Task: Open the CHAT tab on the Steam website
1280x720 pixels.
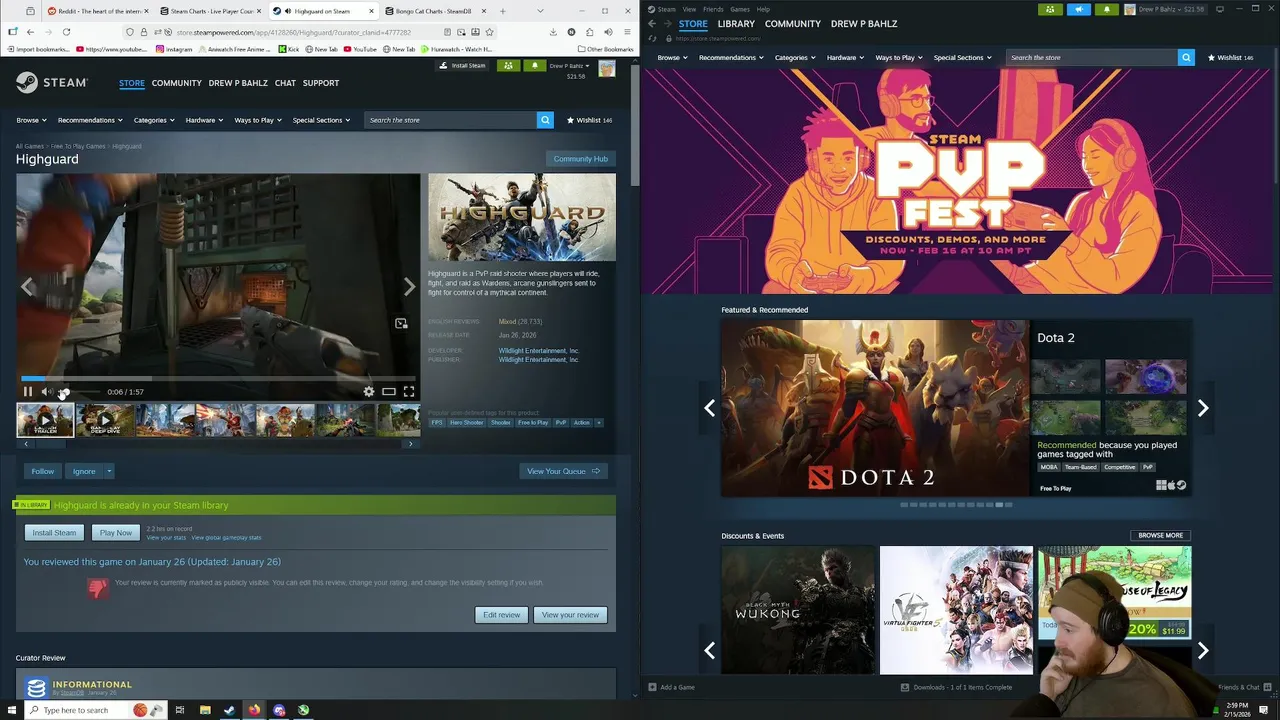Action: (285, 83)
